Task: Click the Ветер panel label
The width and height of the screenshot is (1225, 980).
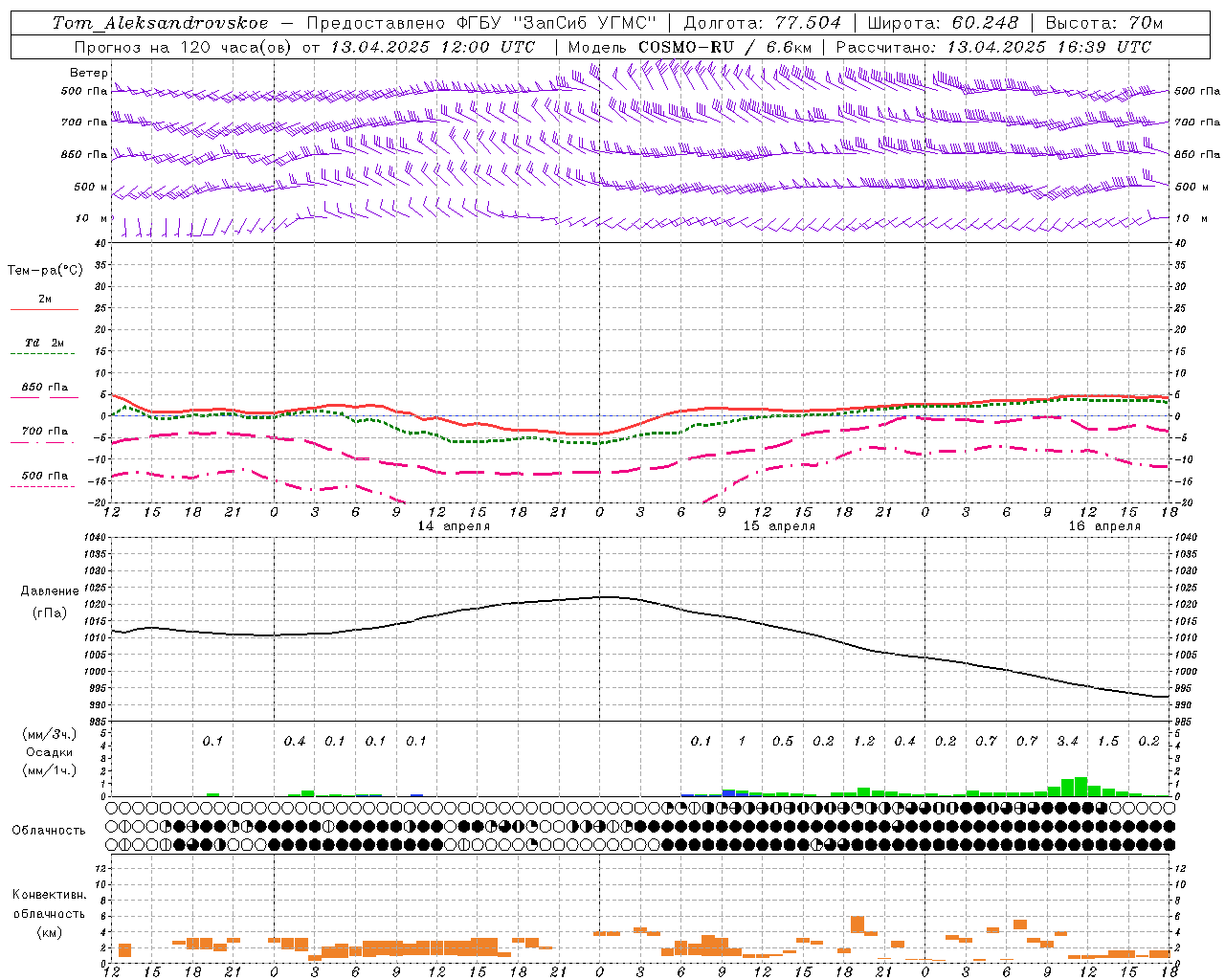Action: point(89,73)
